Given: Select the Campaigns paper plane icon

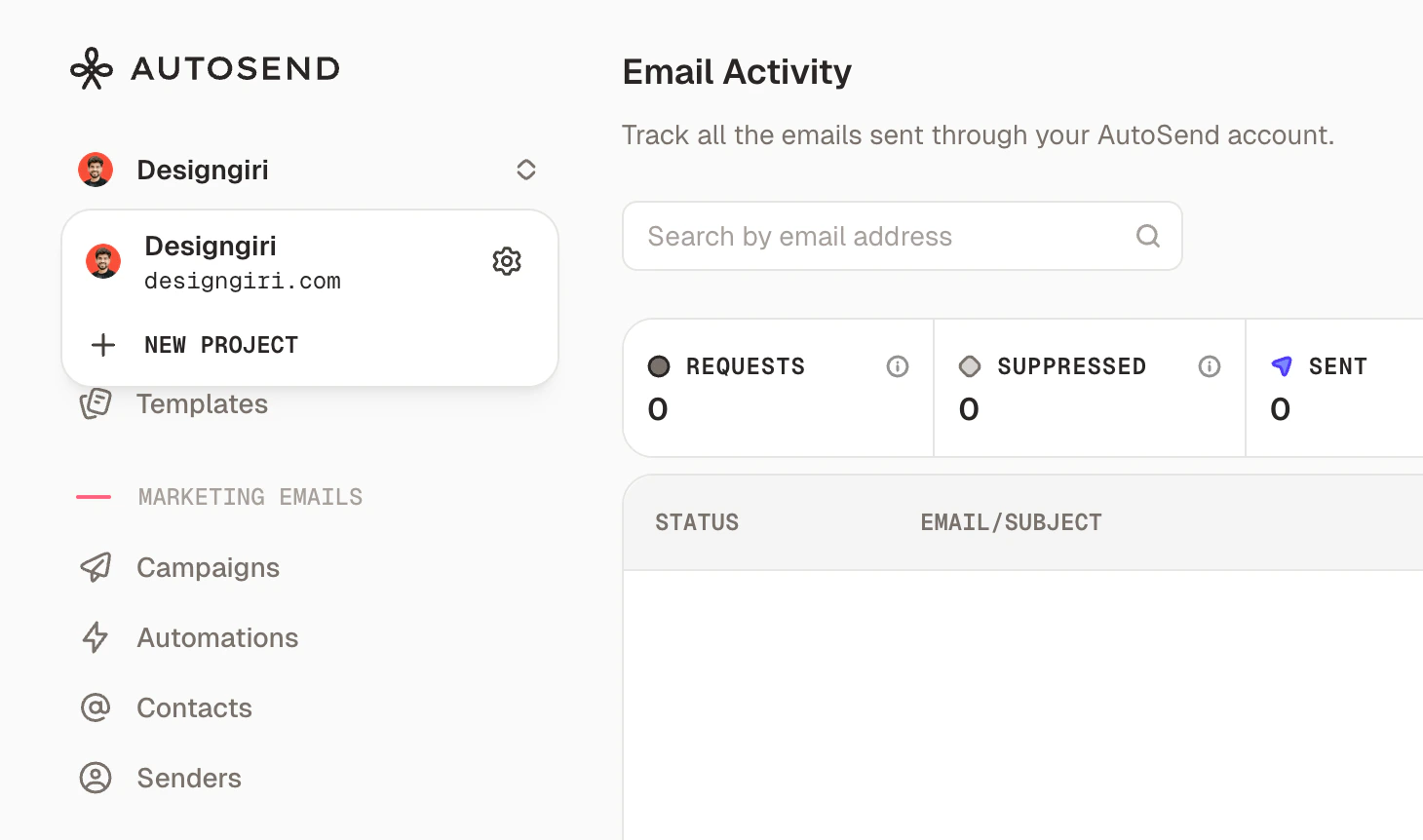Looking at the screenshot, I should [x=96, y=567].
